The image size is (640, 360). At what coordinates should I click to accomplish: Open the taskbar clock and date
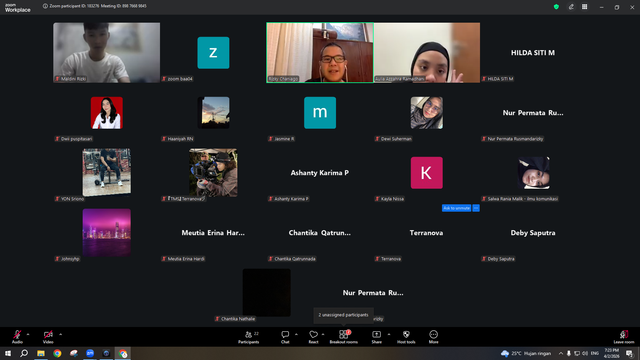click(611, 353)
